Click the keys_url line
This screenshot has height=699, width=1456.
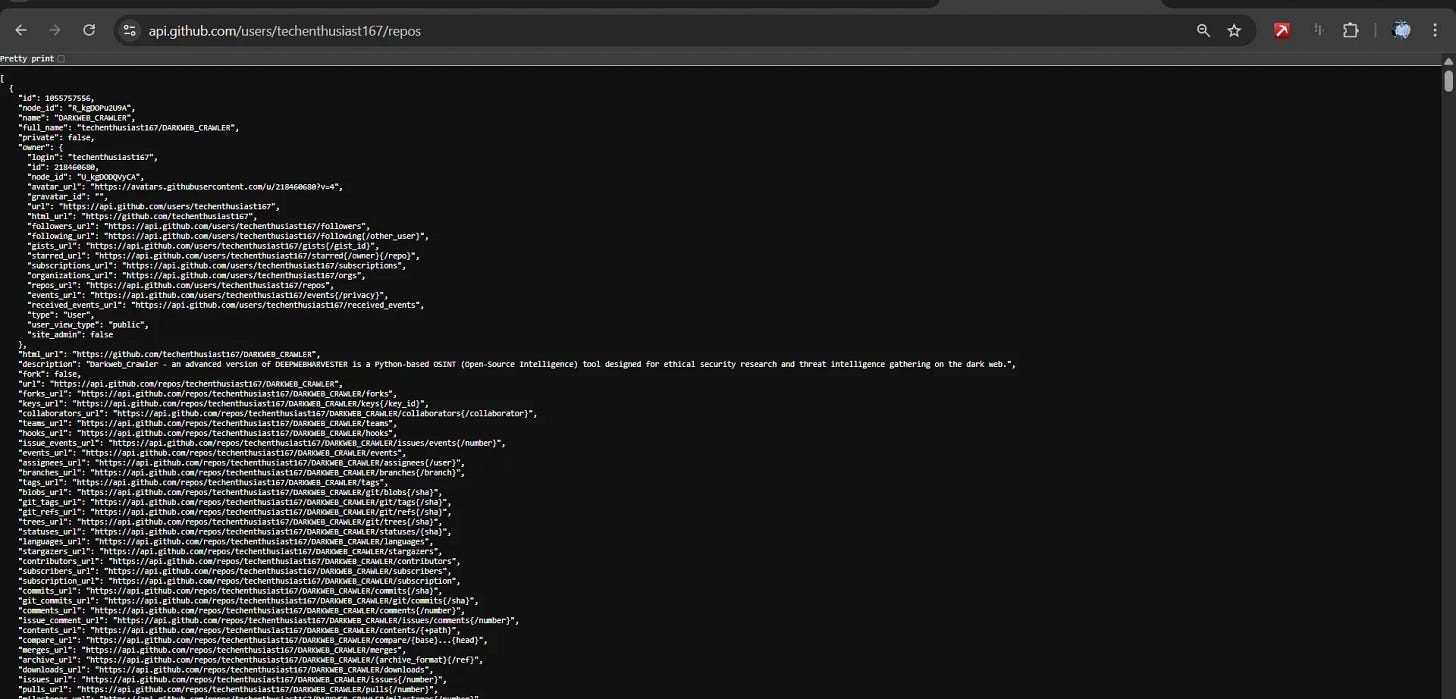coord(224,404)
